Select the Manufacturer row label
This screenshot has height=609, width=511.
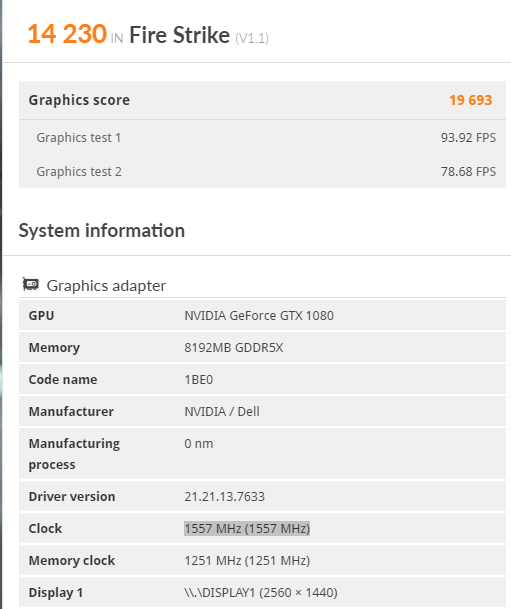[x=71, y=411]
